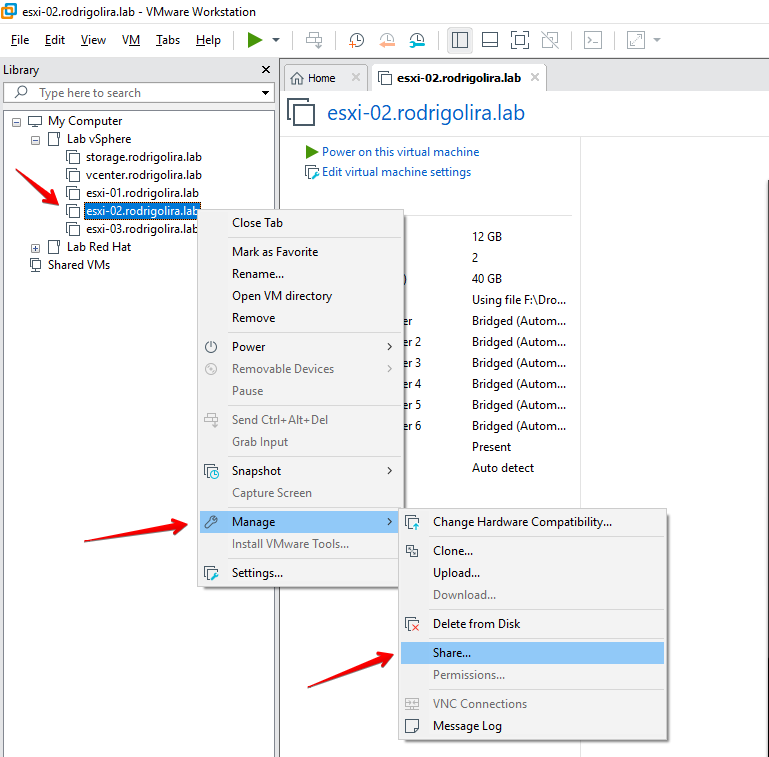Click the send Ctrl+Alt+Del toolbar icon
This screenshot has width=769, height=757.
point(314,40)
